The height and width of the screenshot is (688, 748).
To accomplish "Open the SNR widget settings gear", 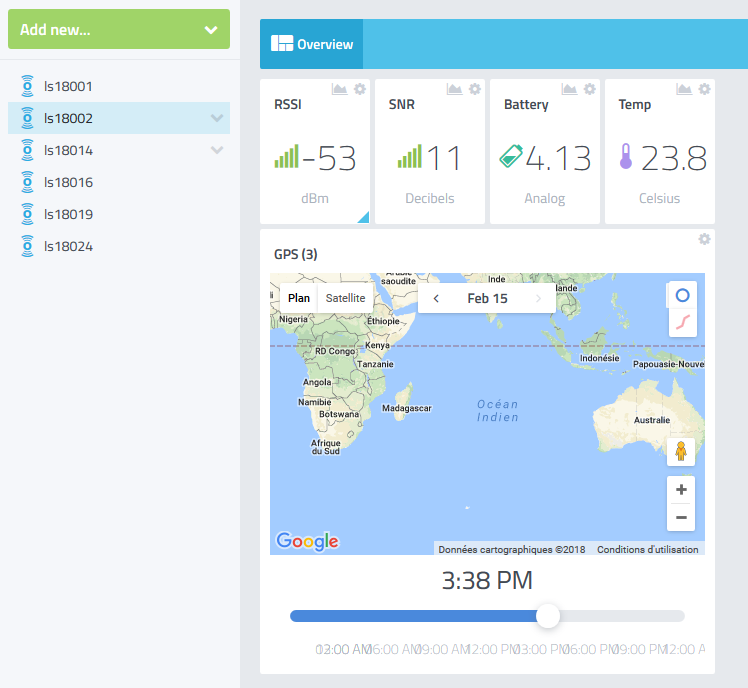I will (474, 89).
